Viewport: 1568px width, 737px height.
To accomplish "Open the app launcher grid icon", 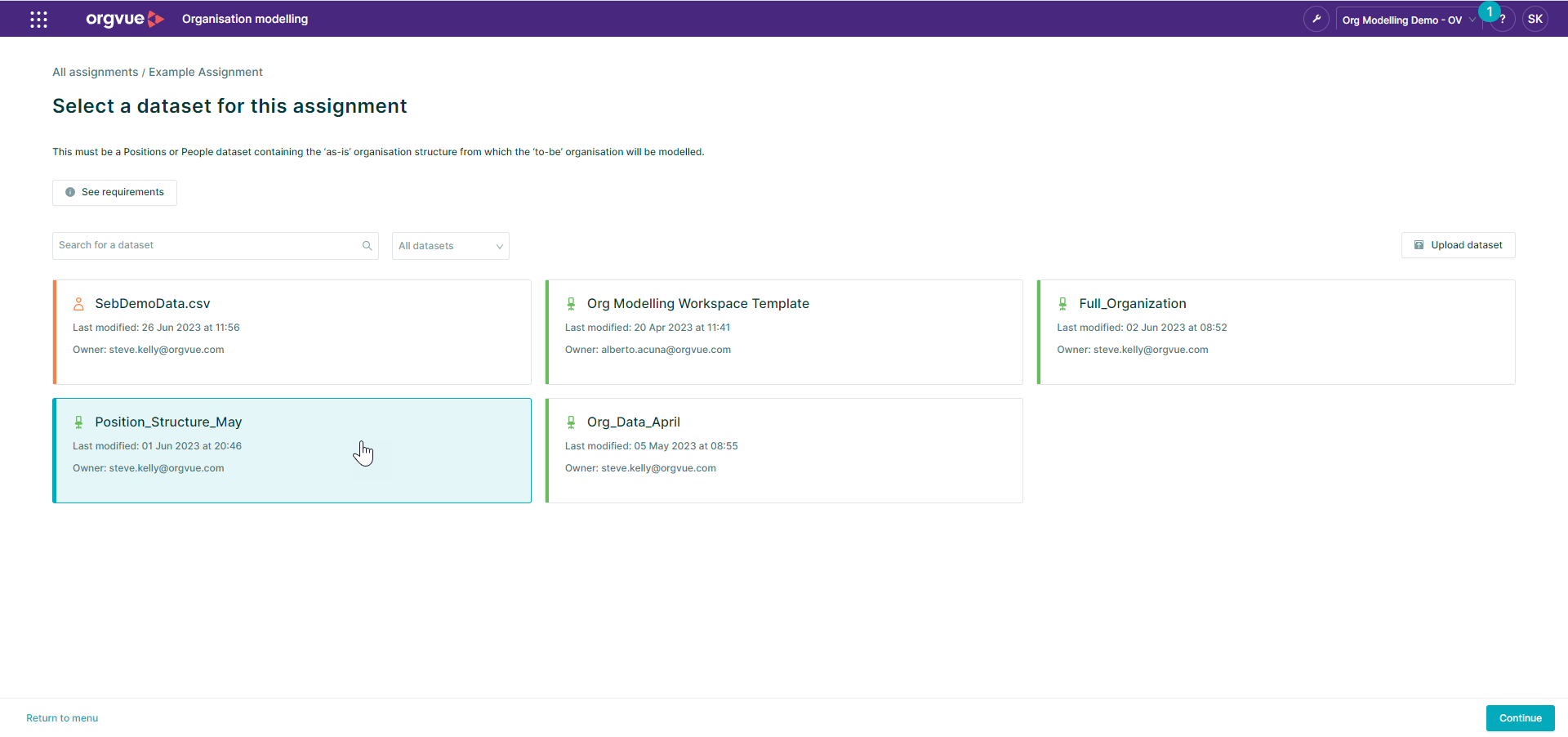I will pos(38,19).
